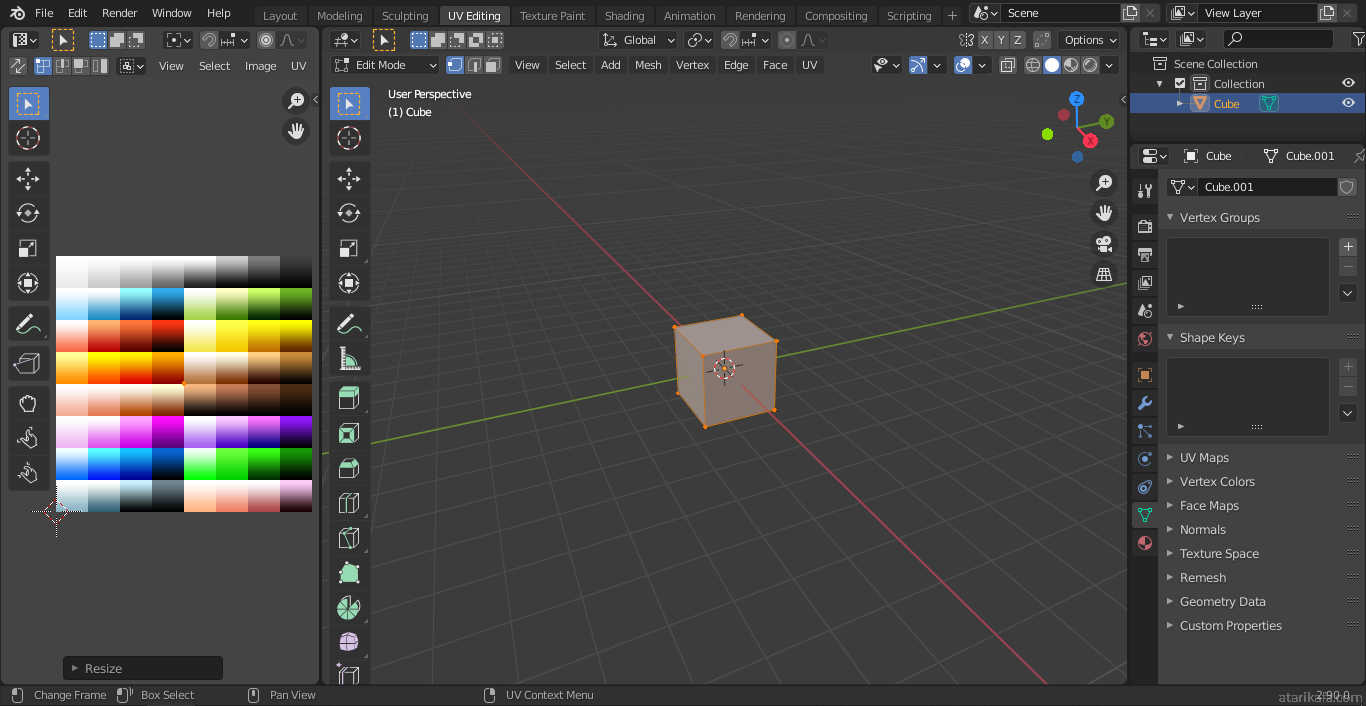This screenshot has height=706, width=1366.
Task: Select the Move tool in the 3D viewport toolbar
Action: [x=349, y=179]
